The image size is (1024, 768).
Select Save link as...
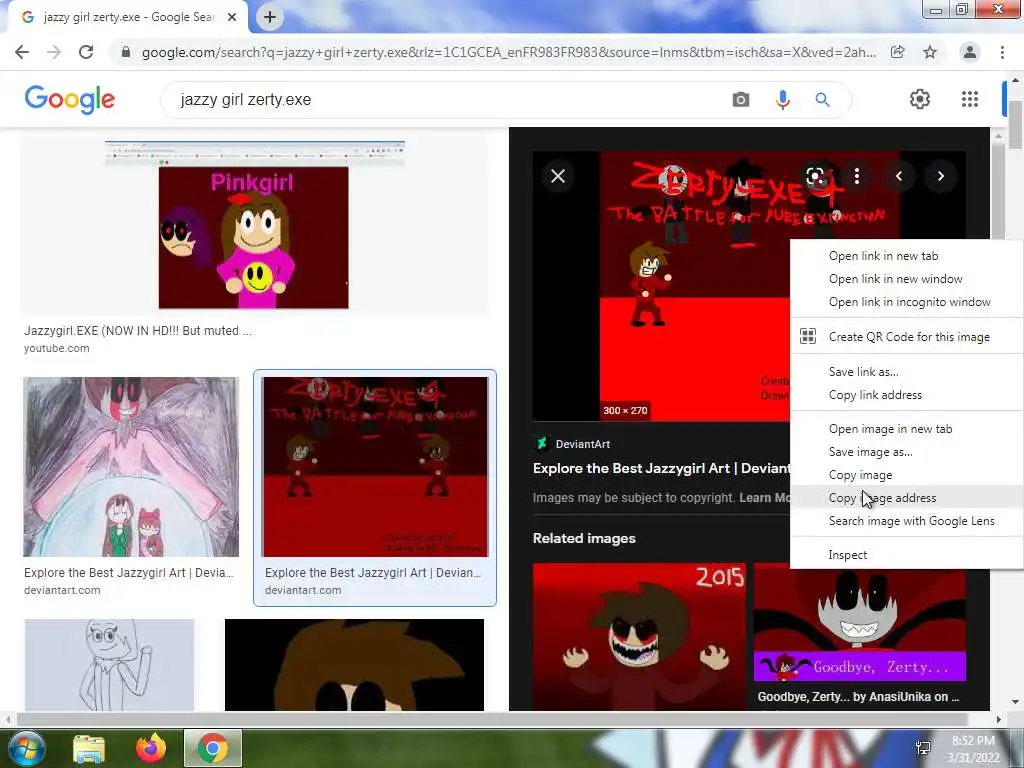(x=906, y=372)
